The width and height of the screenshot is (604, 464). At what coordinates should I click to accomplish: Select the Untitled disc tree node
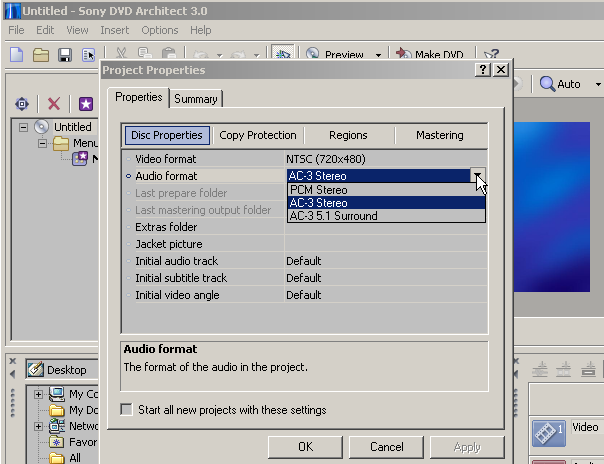click(72, 127)
